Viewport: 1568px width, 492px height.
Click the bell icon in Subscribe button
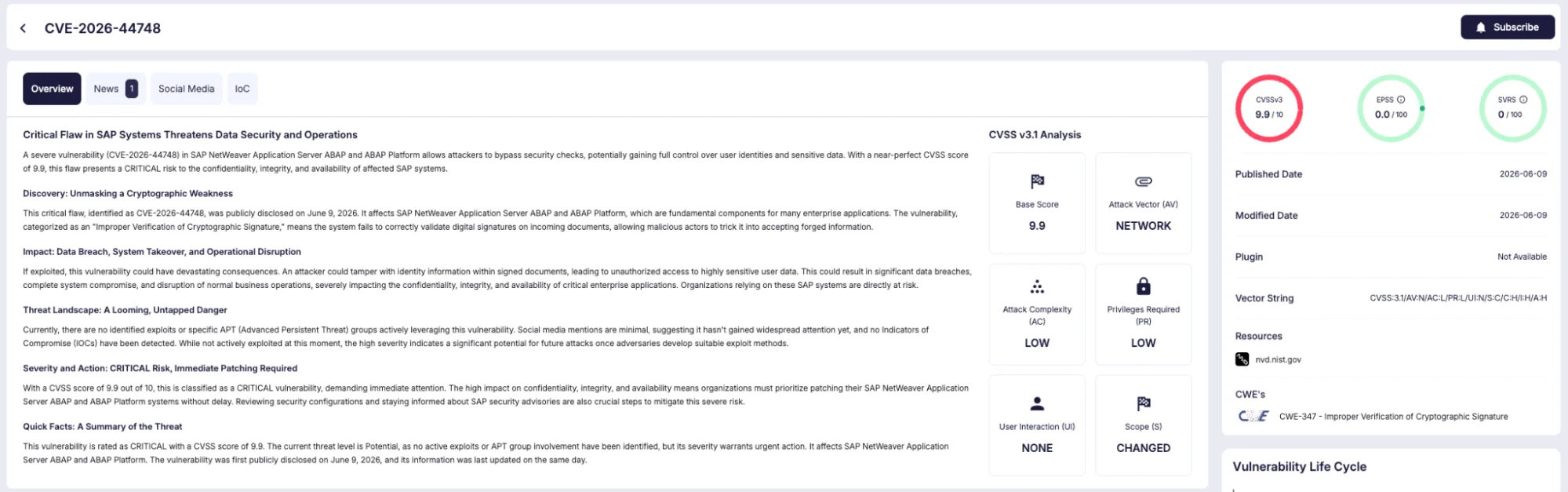pos(1480,27)
